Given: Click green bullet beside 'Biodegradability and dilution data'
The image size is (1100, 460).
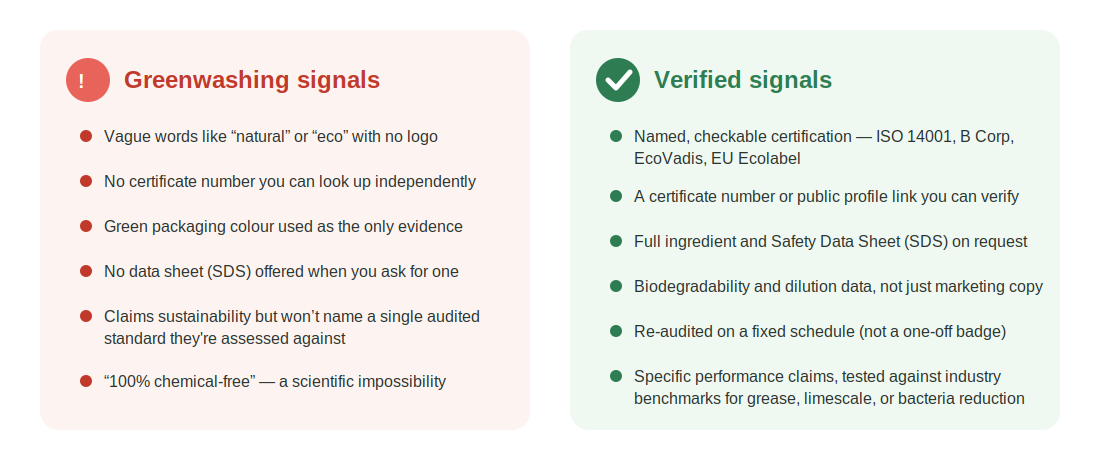Looking at the screenshot, I should 616,286.
